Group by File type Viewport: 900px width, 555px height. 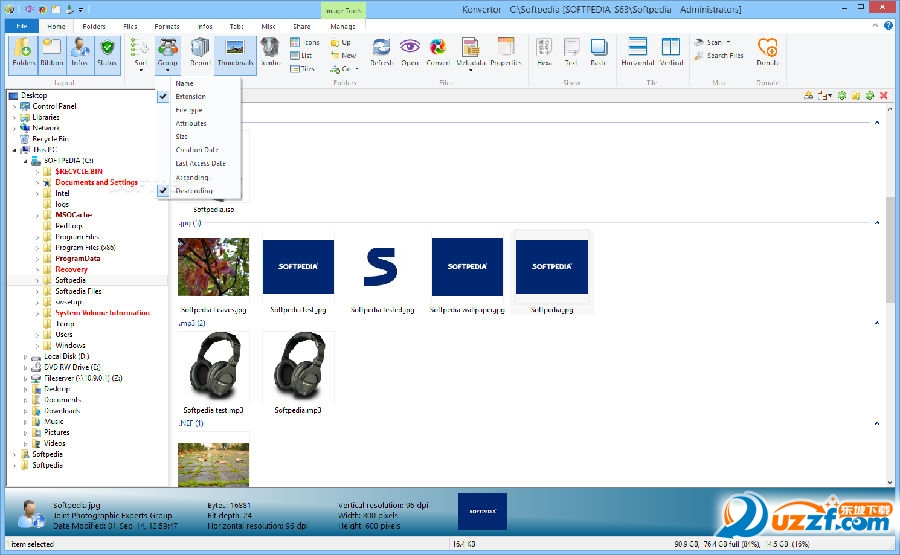coord(198,110)
